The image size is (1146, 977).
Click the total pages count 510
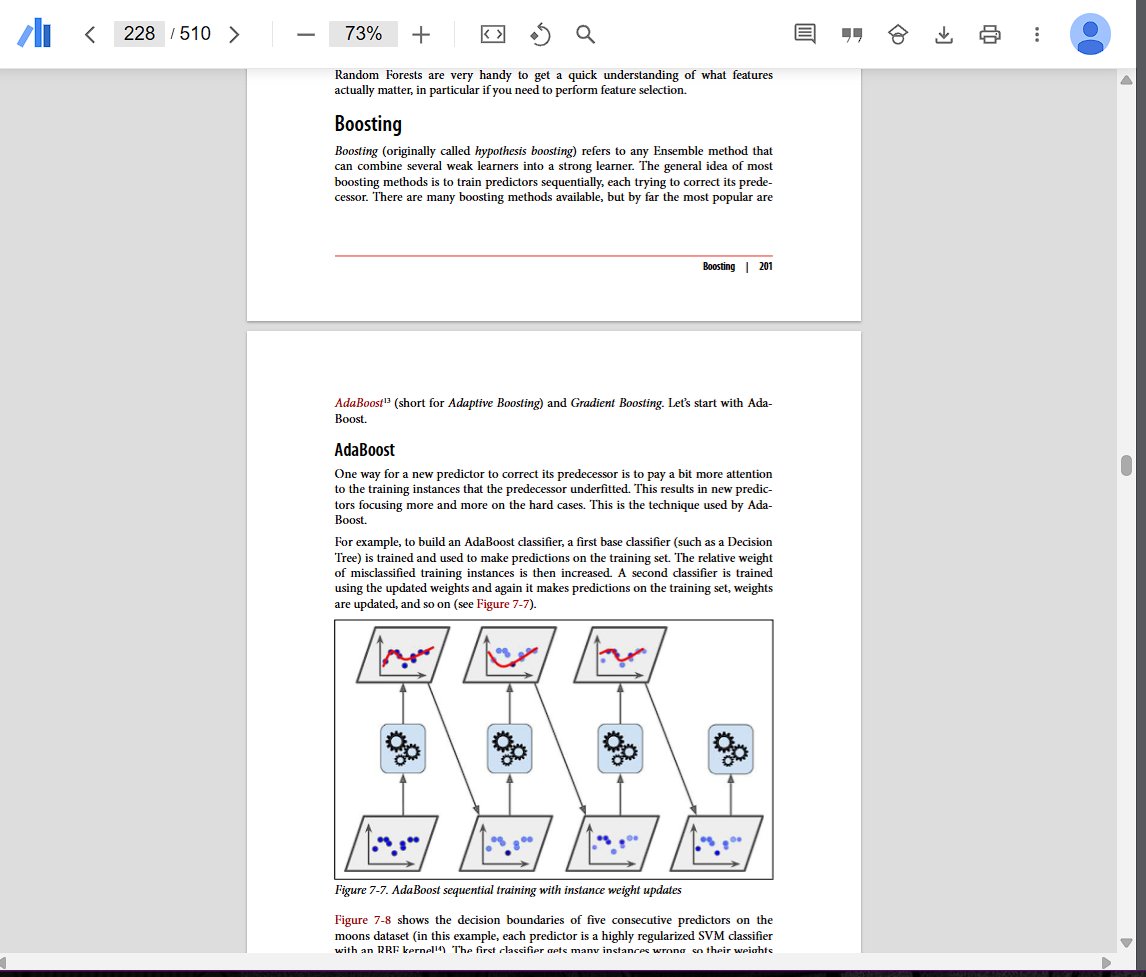(x=195, y=34)
